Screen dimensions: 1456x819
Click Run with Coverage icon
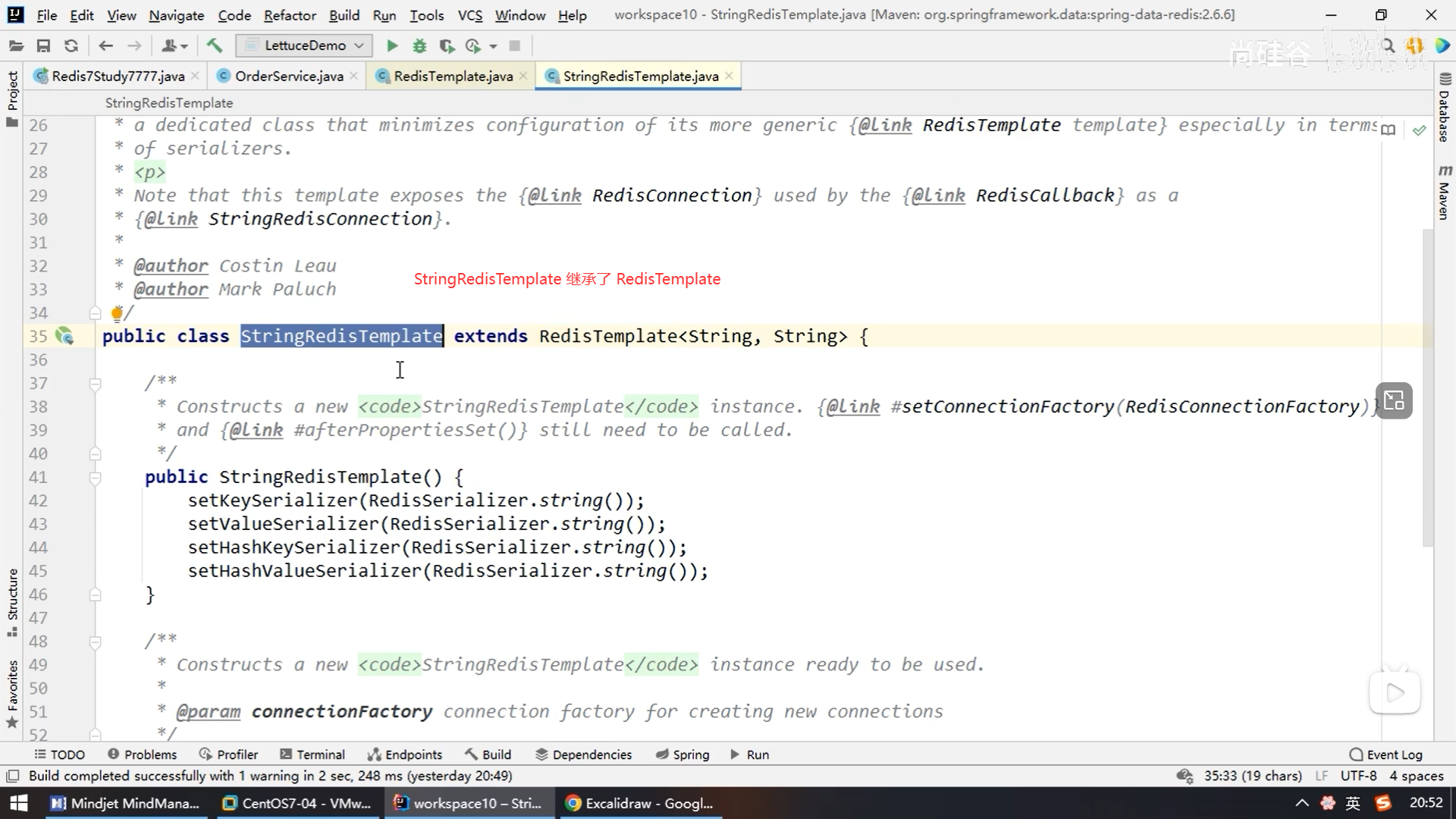click(x=447, y=46)
